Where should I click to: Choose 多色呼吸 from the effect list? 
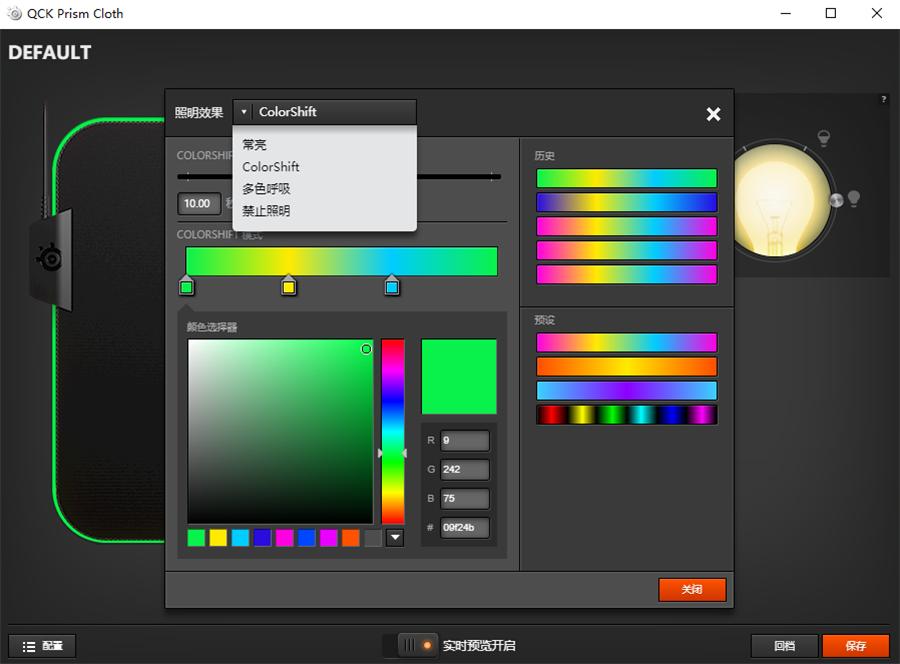pyautogui.click(x=266, y=189)
